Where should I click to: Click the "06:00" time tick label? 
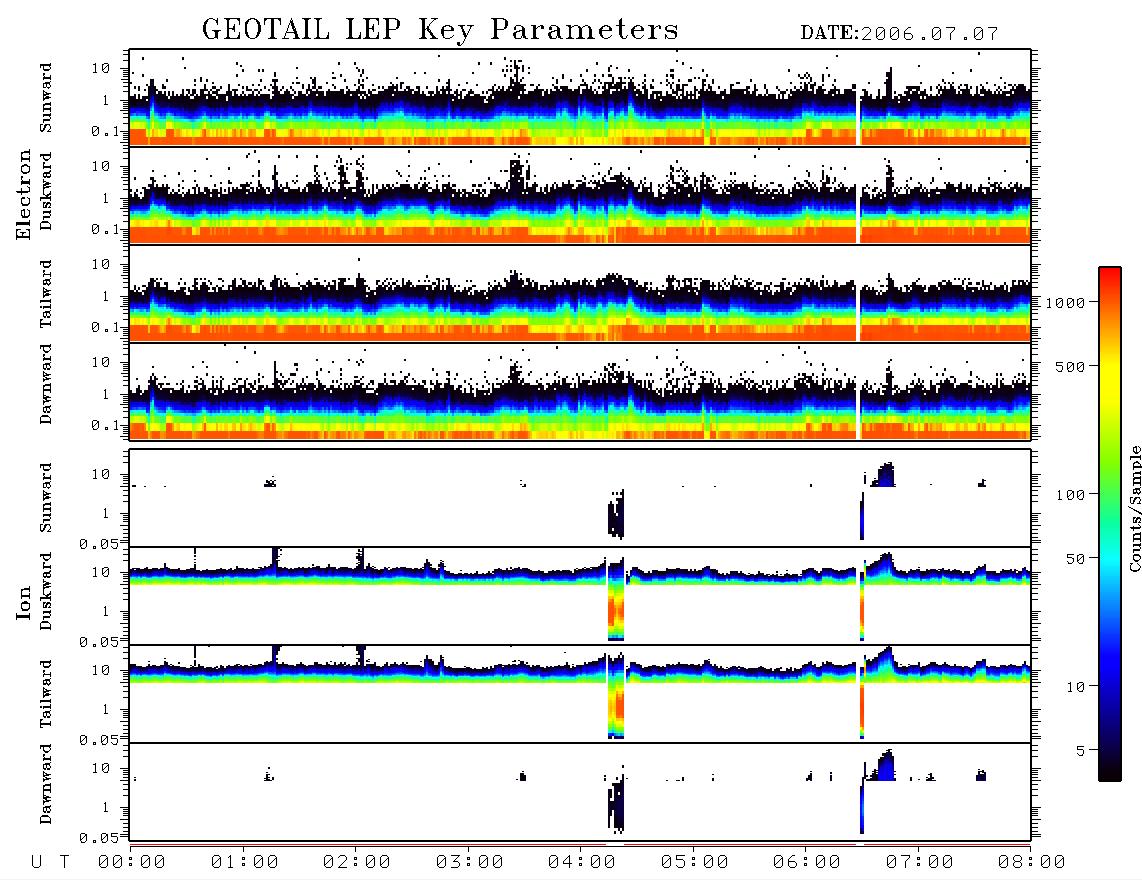pyautogui.click(x=806, y=863)
